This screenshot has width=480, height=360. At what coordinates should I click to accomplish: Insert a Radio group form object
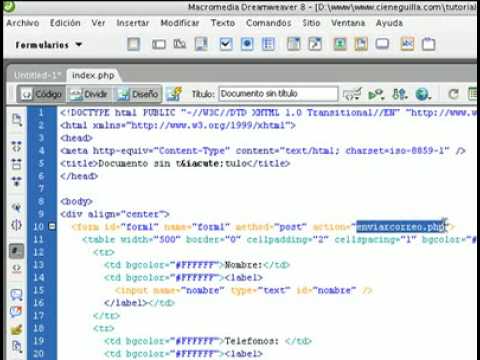coord(268,44)
